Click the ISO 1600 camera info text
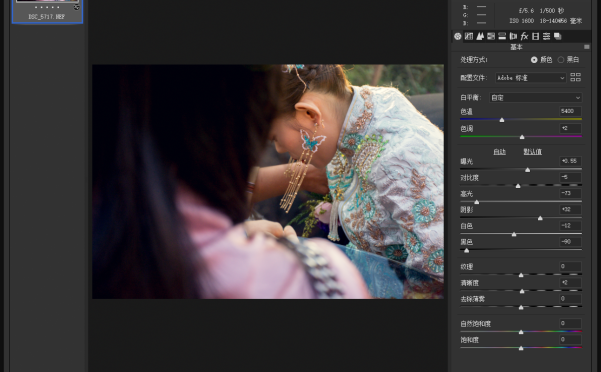Image resolution: width=601 pixels, height=372 pixels. click(x=521, y=21)
